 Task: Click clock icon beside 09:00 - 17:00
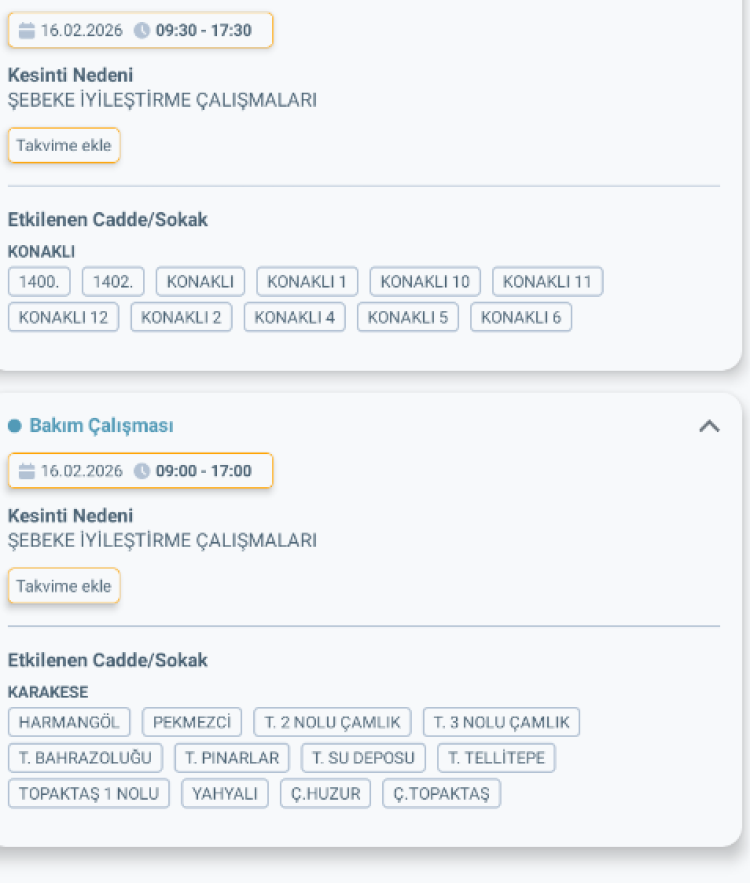point(142,471)
